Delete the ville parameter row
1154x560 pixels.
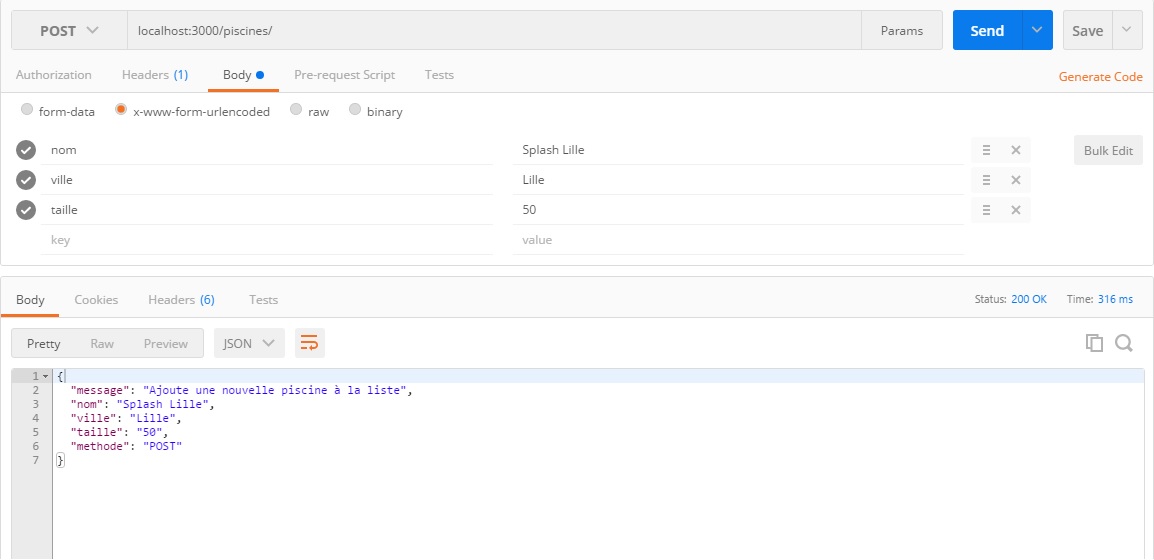click(x=1016, y=180)
